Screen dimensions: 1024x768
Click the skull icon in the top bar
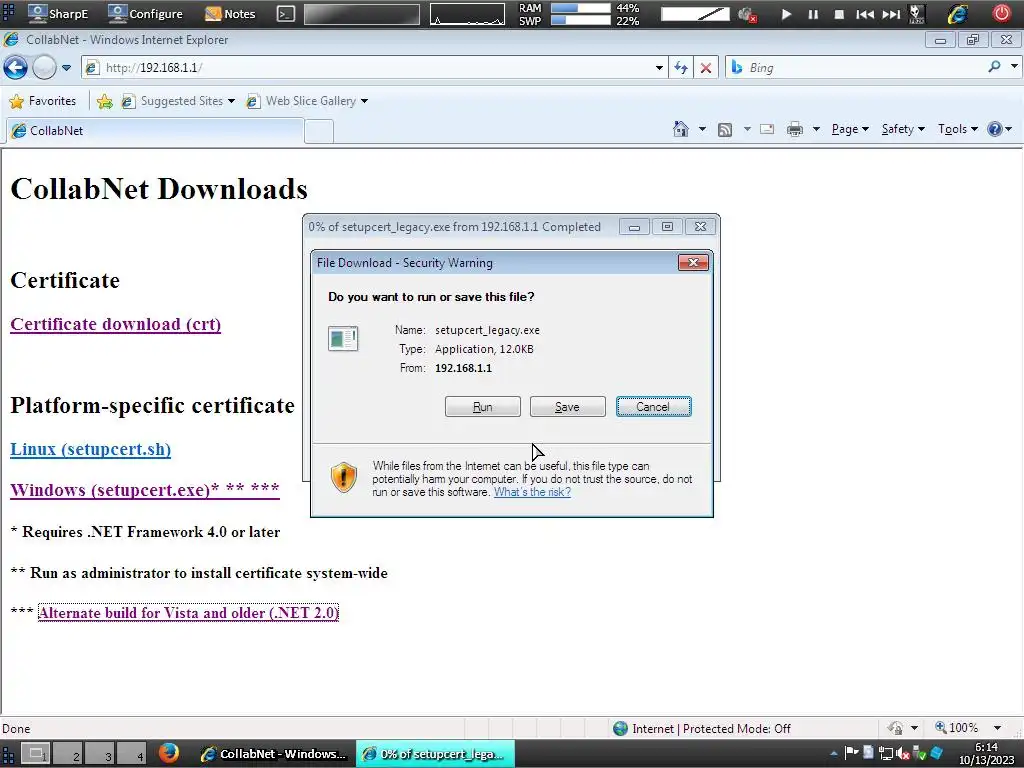(916, 14)
